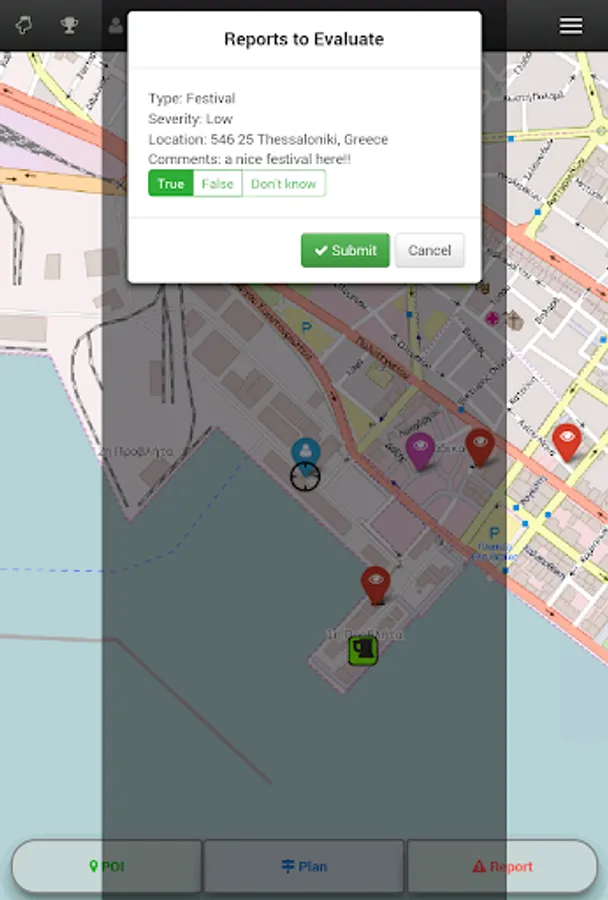This screenshot has height=900, width=608.
Task: Open the user profile icon in top bar
Action: (116, 25)
